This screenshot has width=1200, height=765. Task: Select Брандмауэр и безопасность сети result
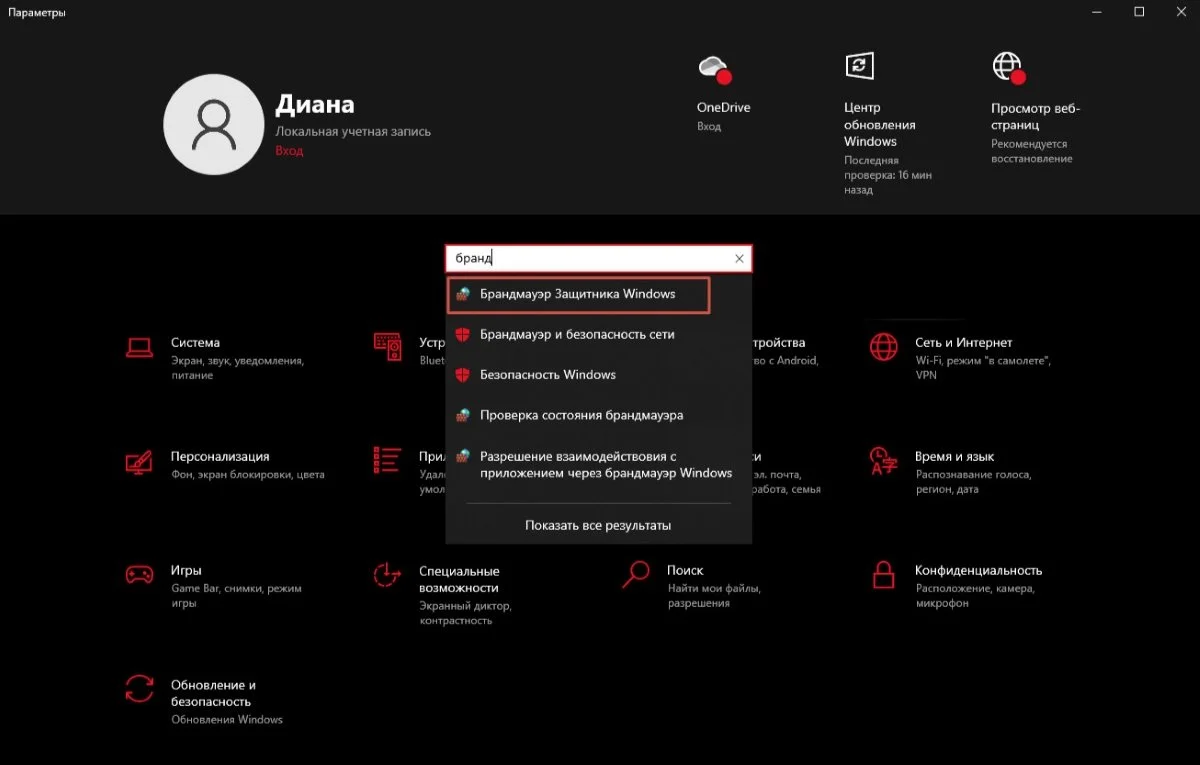point(598,335)
